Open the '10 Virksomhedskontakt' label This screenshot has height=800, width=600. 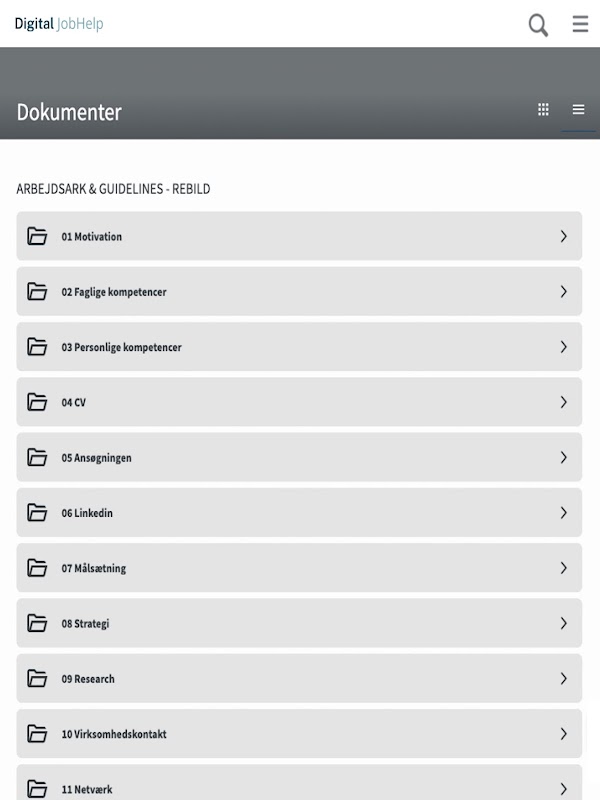[114, 734]
